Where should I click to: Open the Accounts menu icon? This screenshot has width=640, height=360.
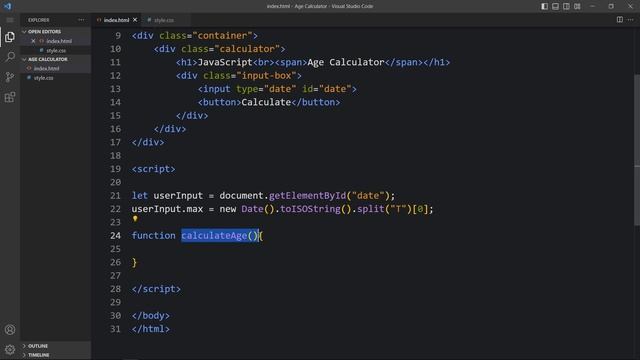[x=10, y=329]
